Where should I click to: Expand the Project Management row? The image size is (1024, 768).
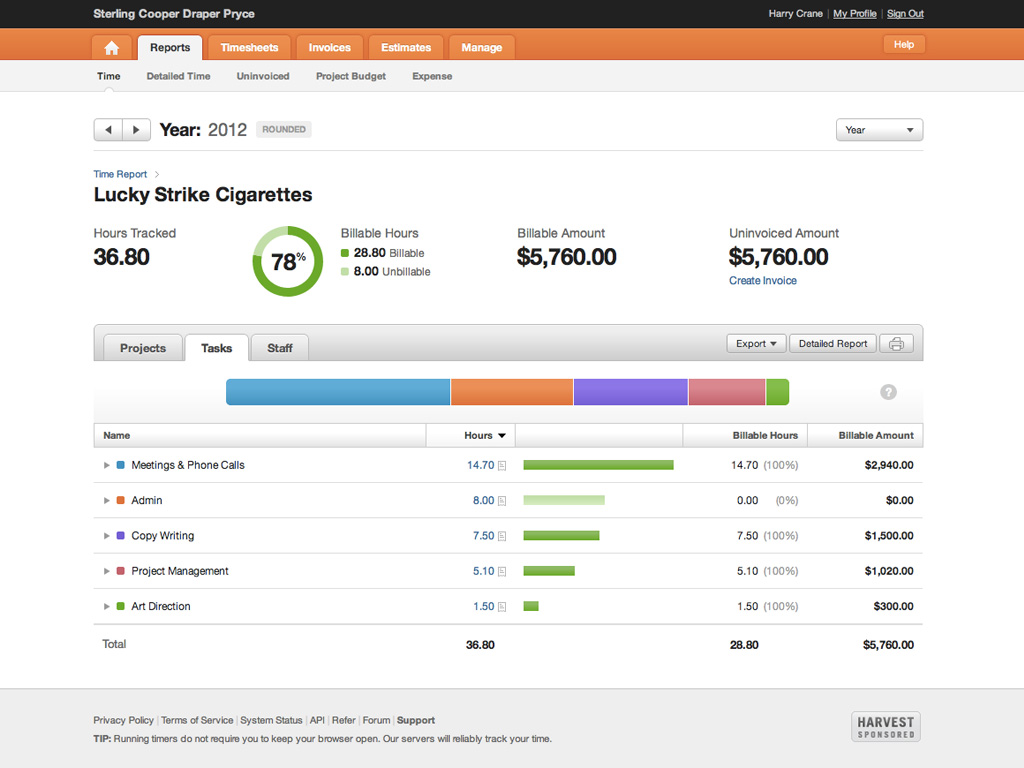(106, 571)
